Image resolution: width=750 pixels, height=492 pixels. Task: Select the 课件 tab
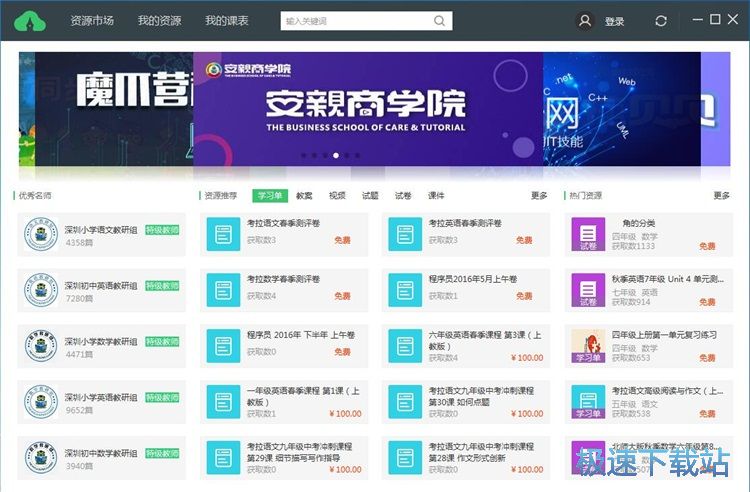(x=436, y=196)
